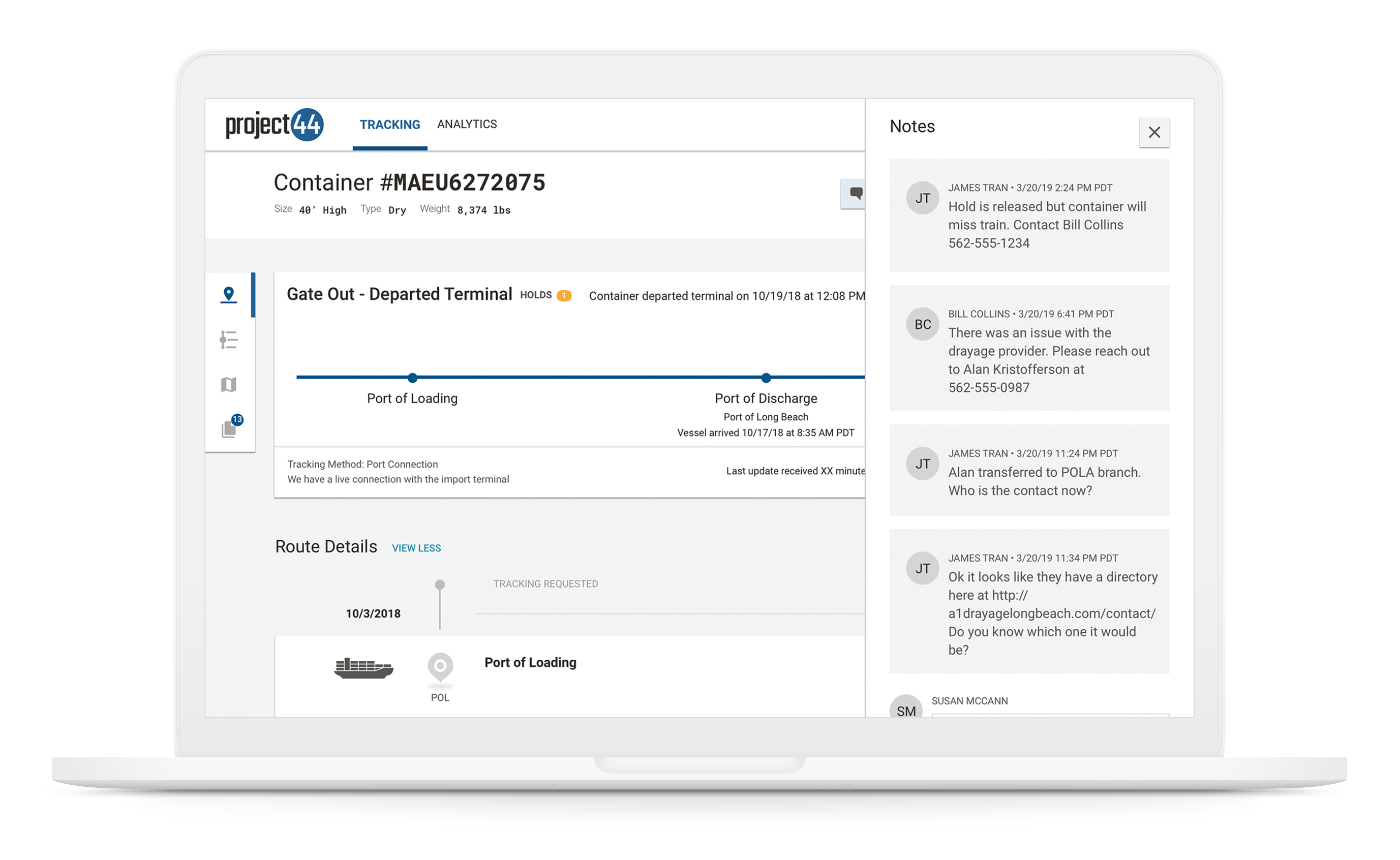Click the Port of Loading timeline dot
1400x860 pixels.
412,378
